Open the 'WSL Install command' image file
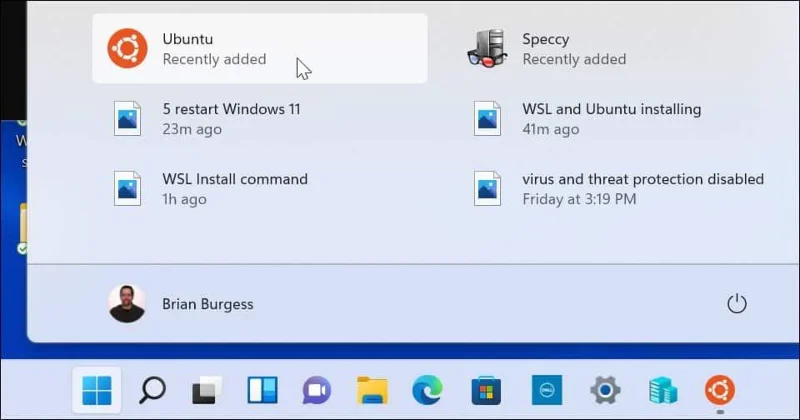800x420 pixels. [260, 189]
